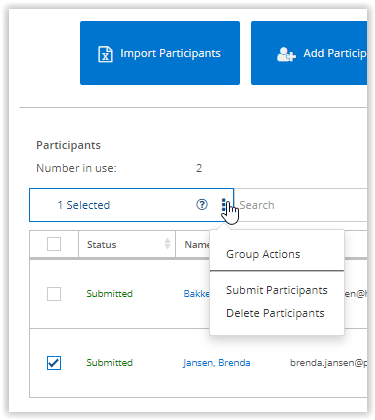The width and height of the screenshot is (375, 420).
Task: Choose Delete Participants from the menu
Action: pyautogui.click(x=275, y=313)
